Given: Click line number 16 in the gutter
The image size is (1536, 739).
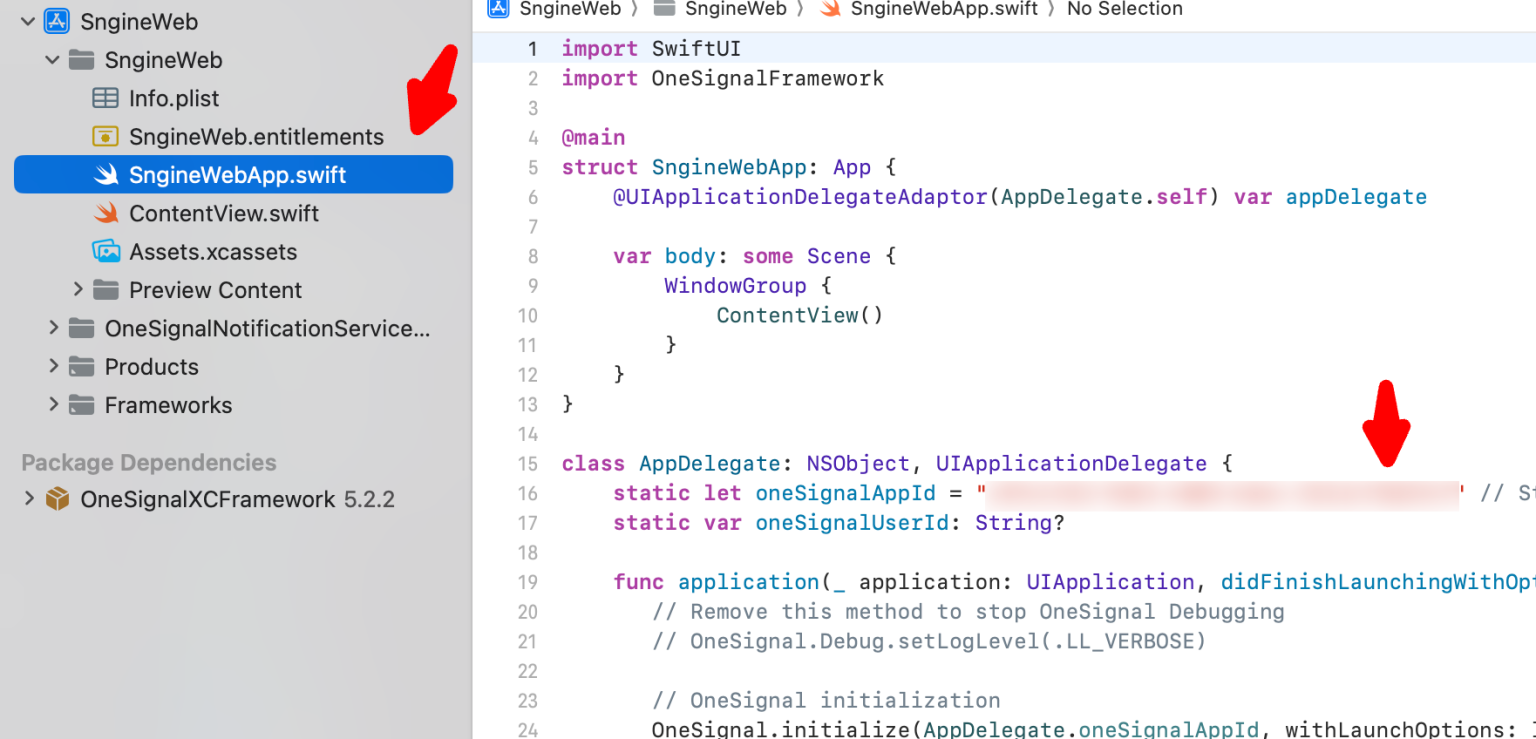Looking at the screenshot, I should [527, 493].
